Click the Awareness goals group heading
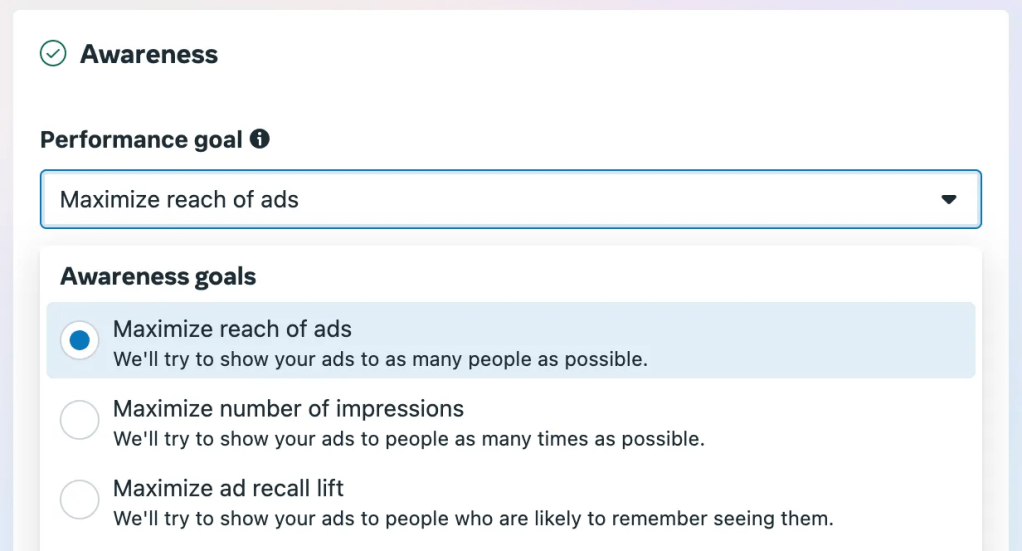Screen dimensions: 1022x551 click(158, 277)
